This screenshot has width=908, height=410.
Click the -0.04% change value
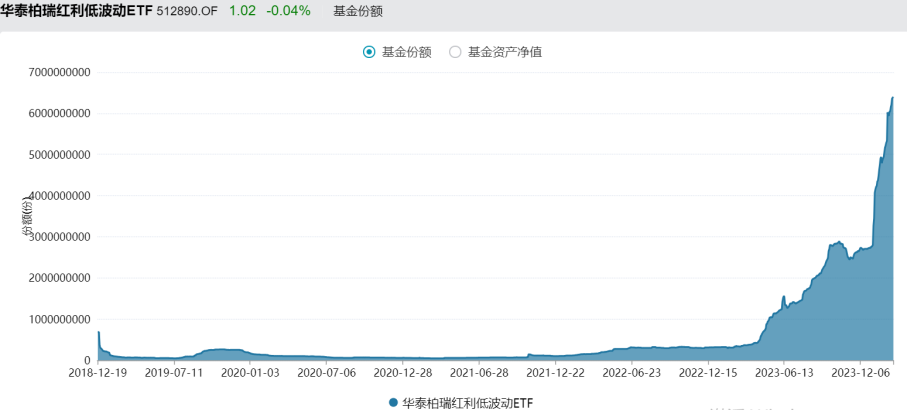(287, 11)
